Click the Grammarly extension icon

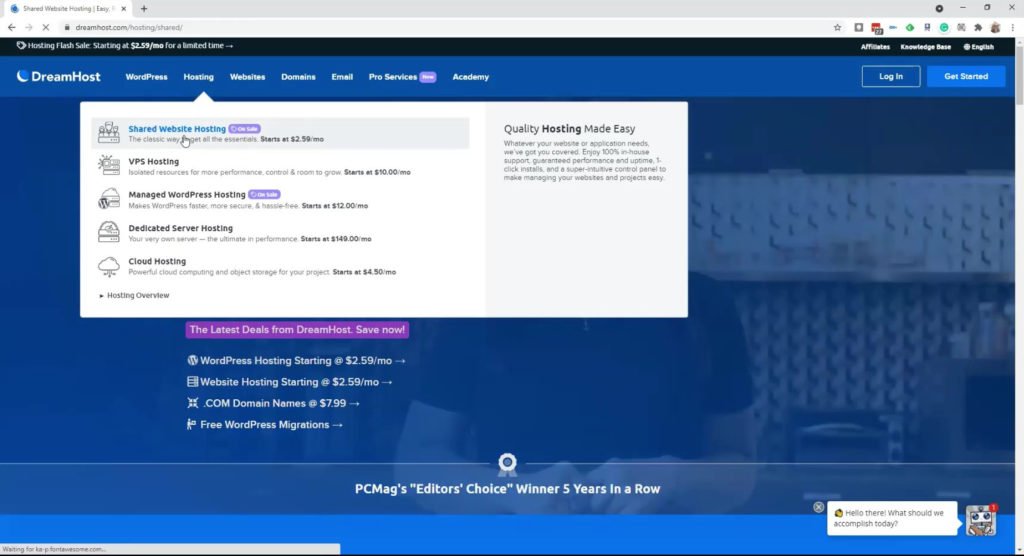[x=944, y=27]
